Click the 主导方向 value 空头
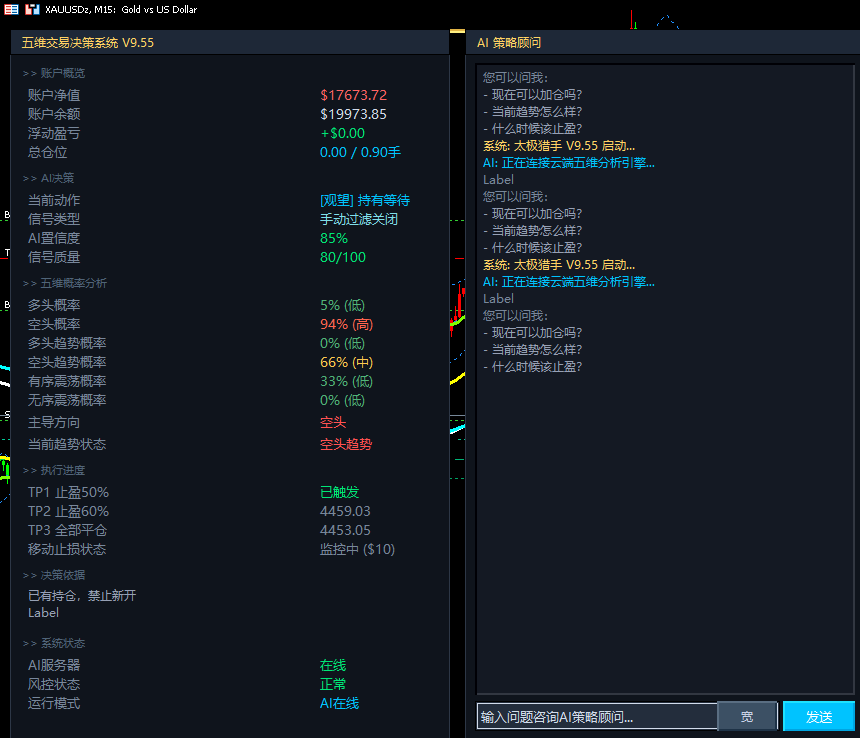The height and width of the screenshot is (738, 860). tap(333, 422)
